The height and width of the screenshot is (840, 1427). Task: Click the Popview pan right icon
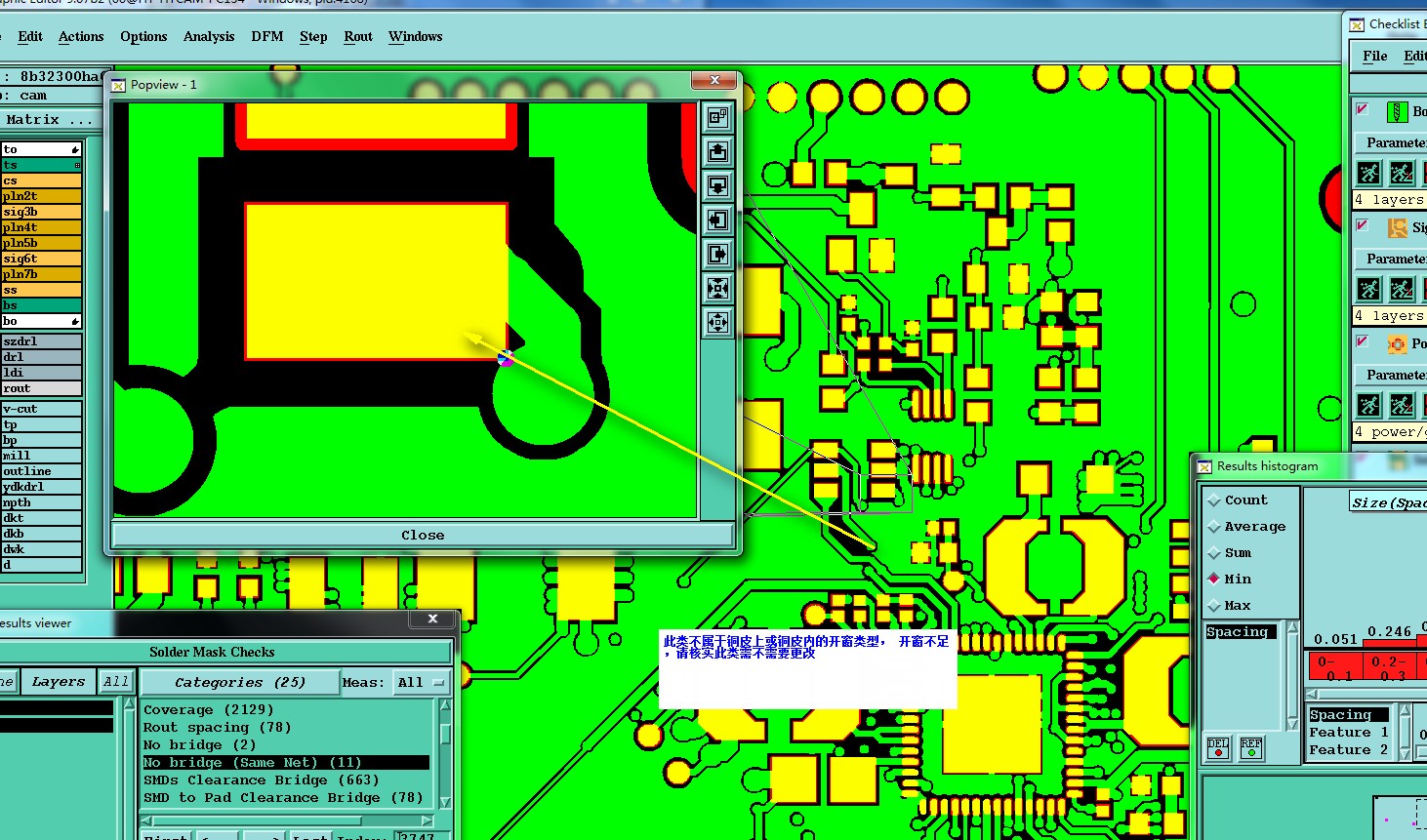coord(717,254)
